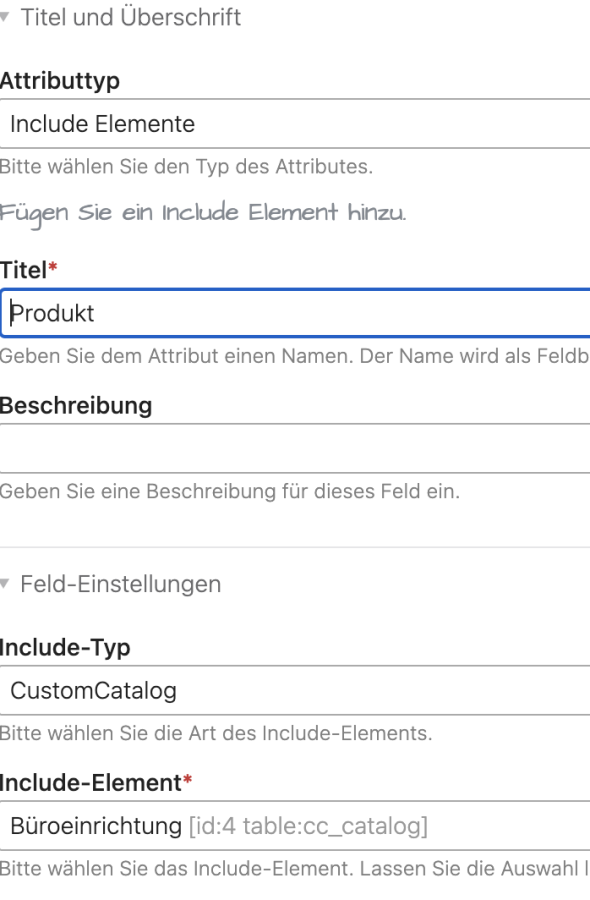
Task: Collapse the 'Titel und Überschrift' section
Action: pos(121,17)
